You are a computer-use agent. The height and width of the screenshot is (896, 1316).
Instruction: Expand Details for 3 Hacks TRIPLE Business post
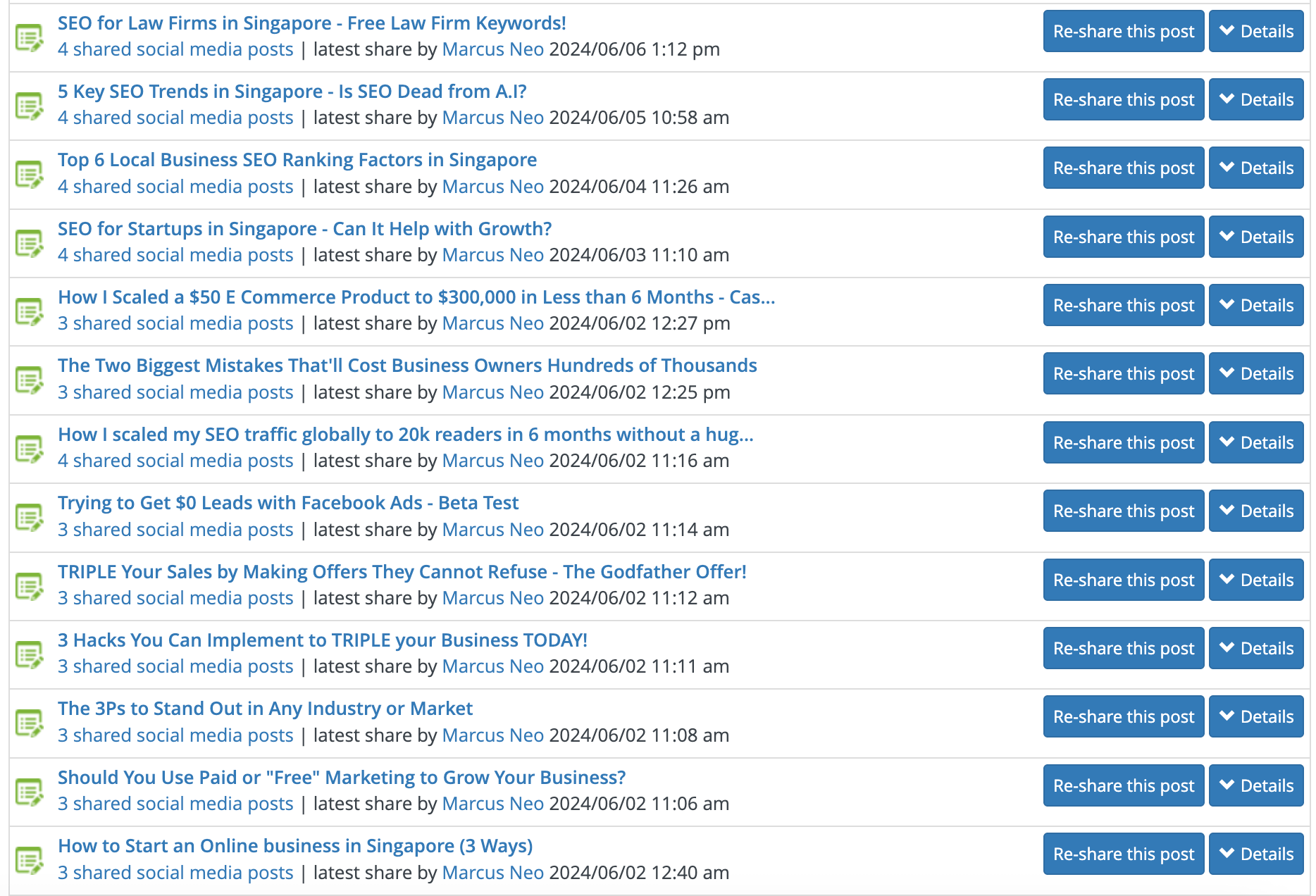(x=1255, y=649)
